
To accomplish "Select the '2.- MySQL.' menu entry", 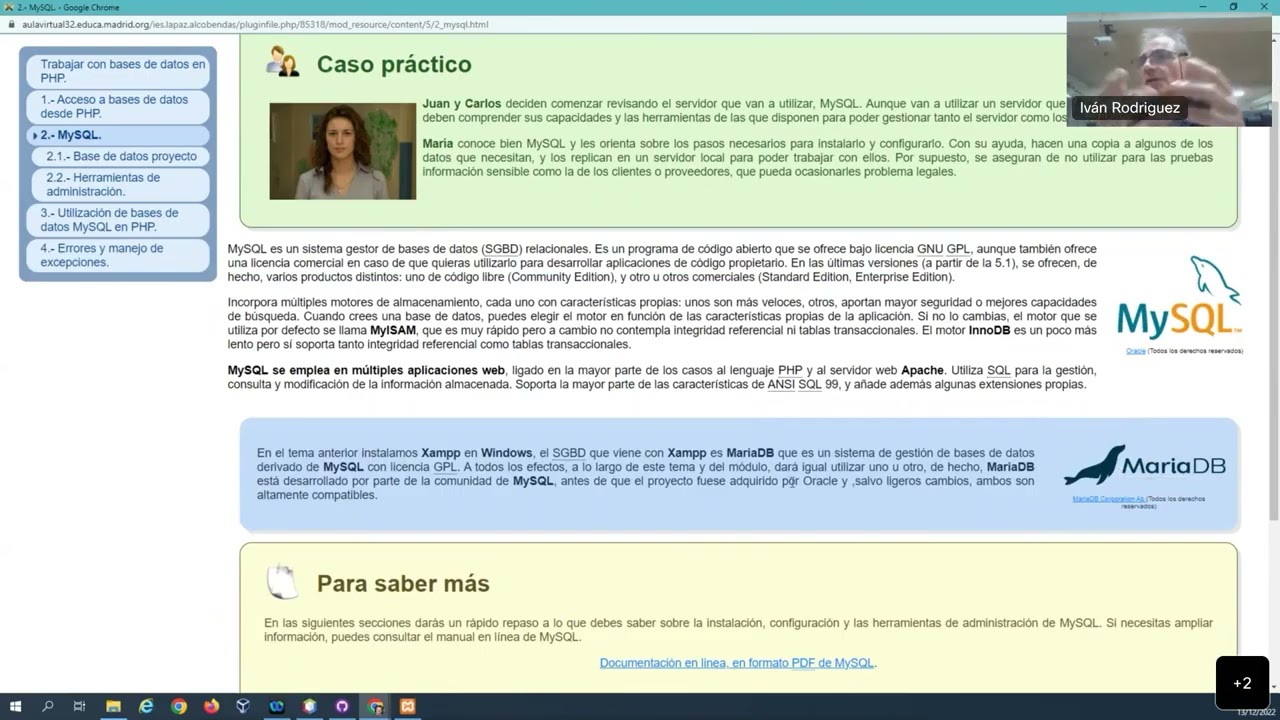I will (x=118, y=135).
